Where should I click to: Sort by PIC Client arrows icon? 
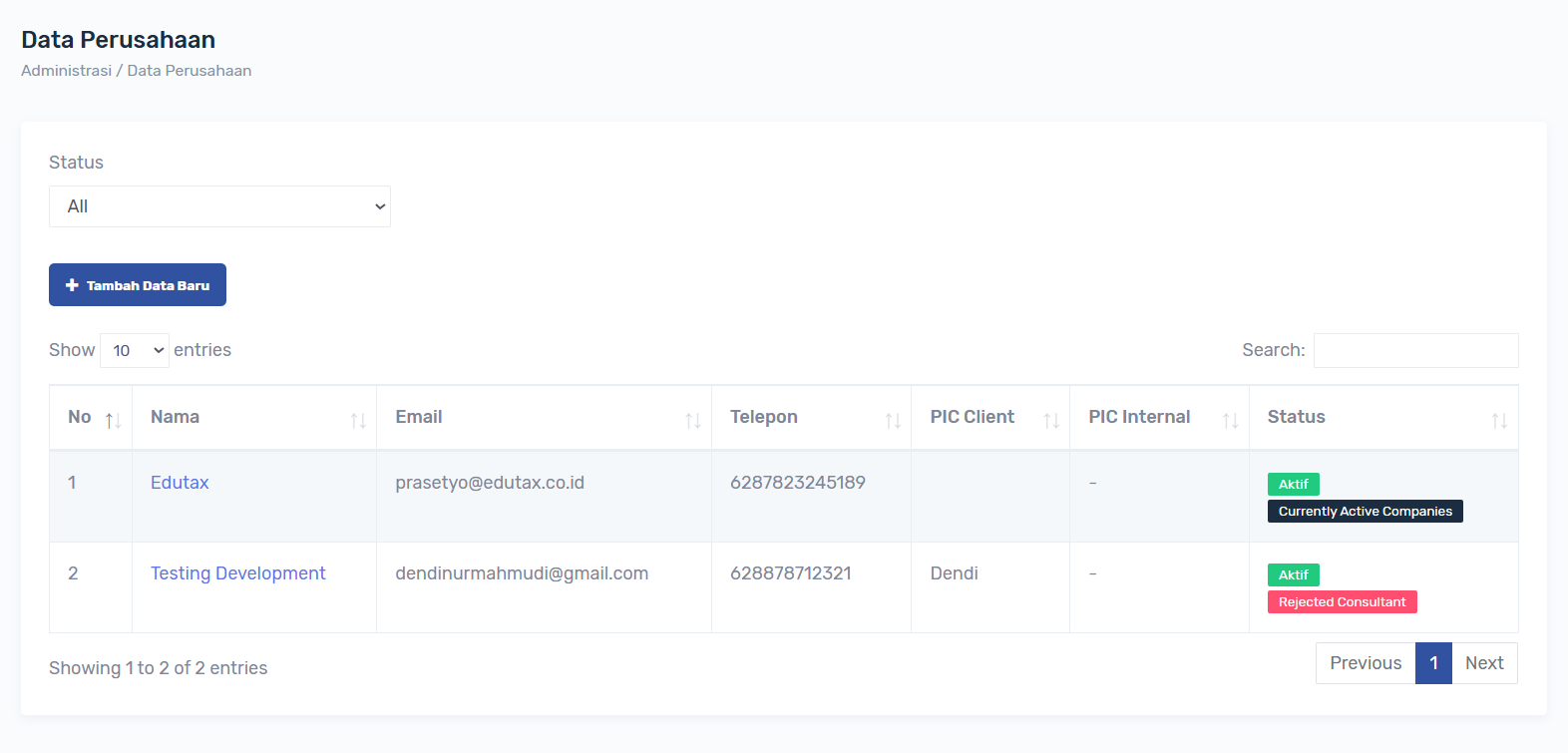click(x=1051, y=421)
